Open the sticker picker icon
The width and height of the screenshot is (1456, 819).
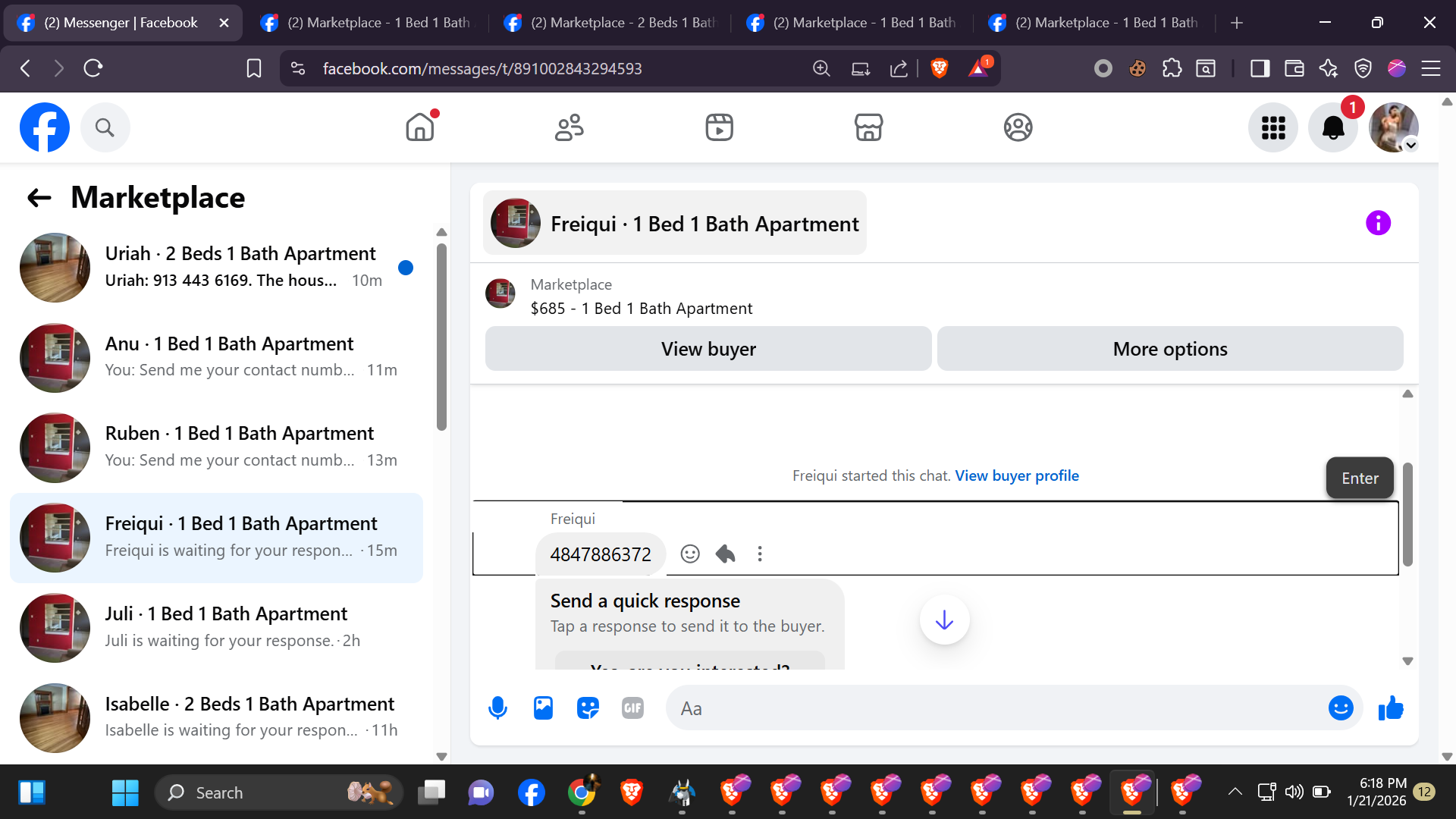(588, 708)
